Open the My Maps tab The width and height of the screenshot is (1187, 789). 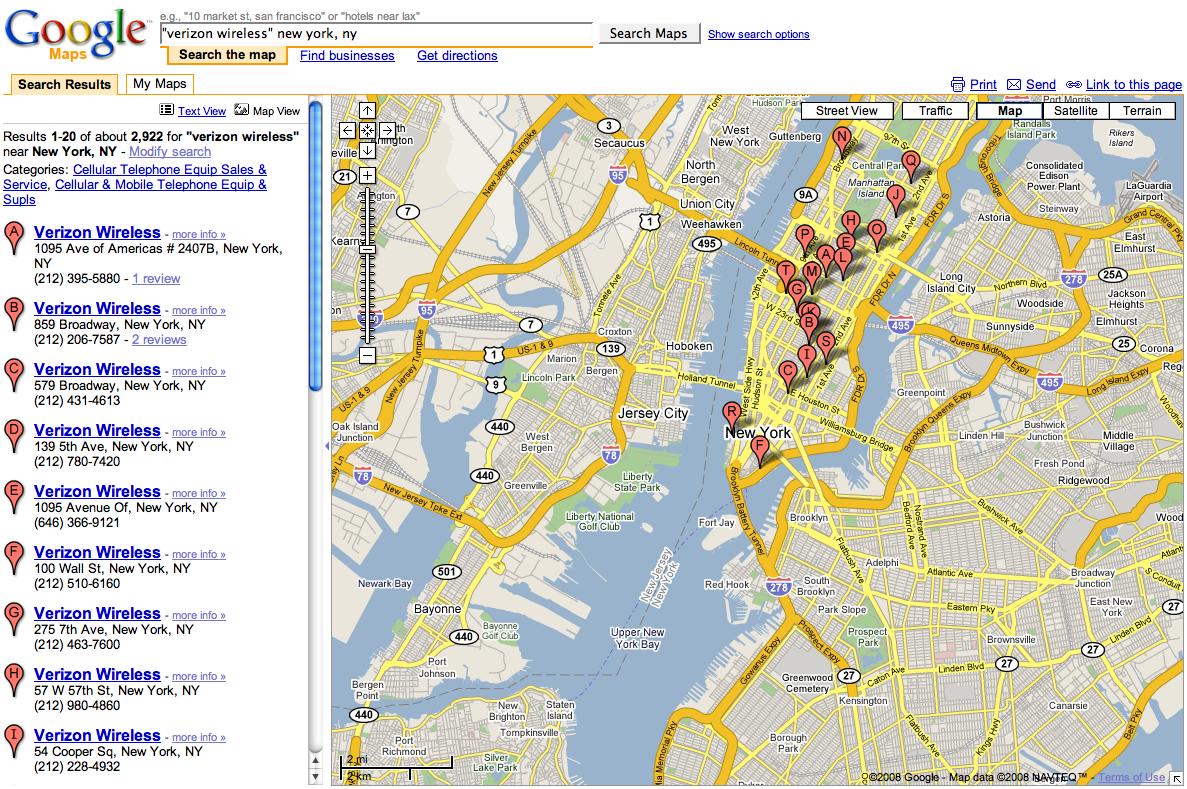160,84
